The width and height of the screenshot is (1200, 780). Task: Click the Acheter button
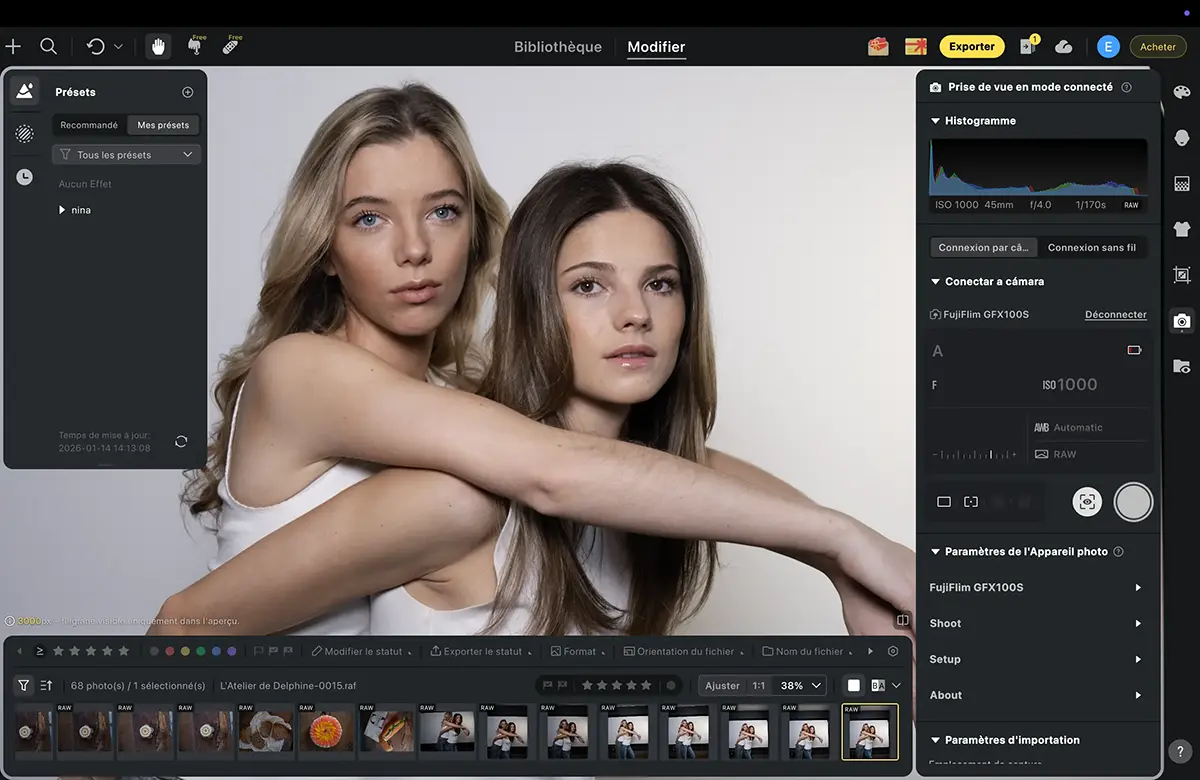1158,47
